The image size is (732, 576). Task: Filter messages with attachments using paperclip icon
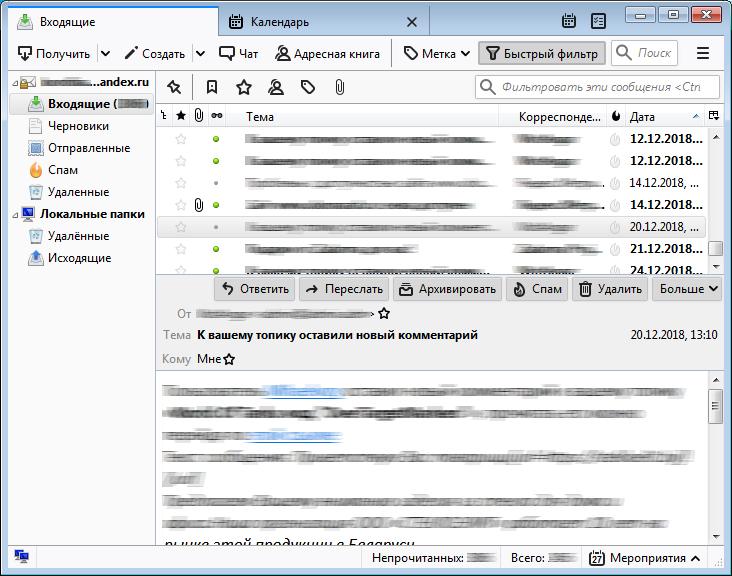[x=340, y=88]
